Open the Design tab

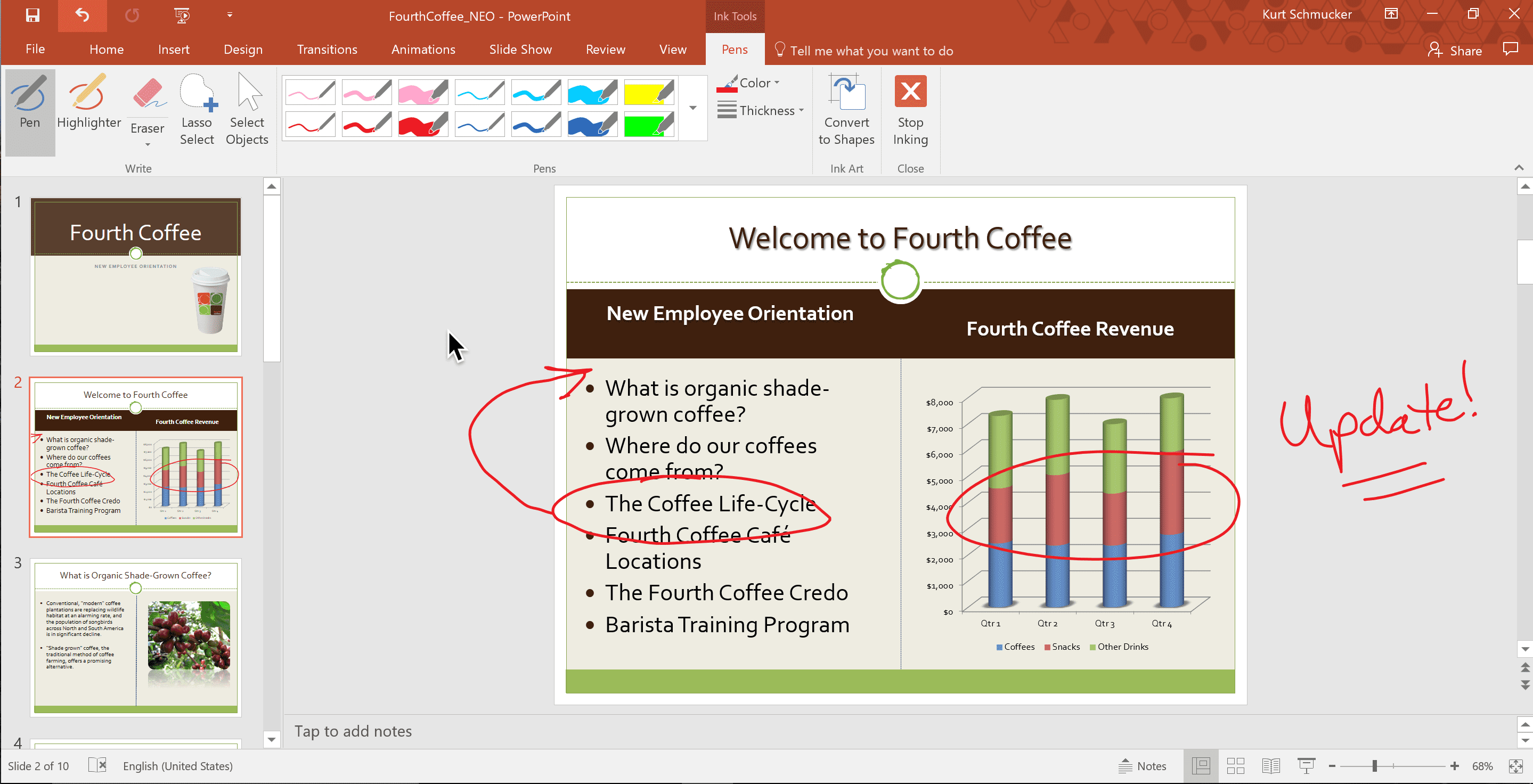click(243, 50)
